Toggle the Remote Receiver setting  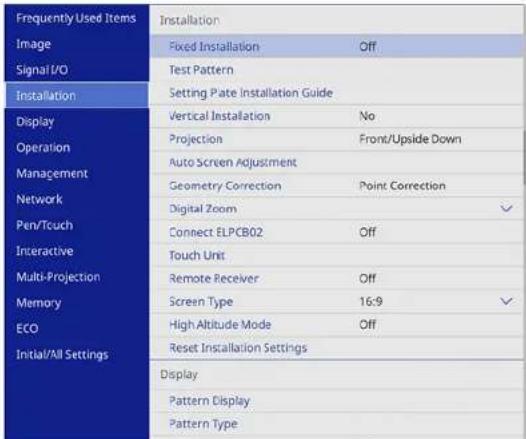pos(337,278)
